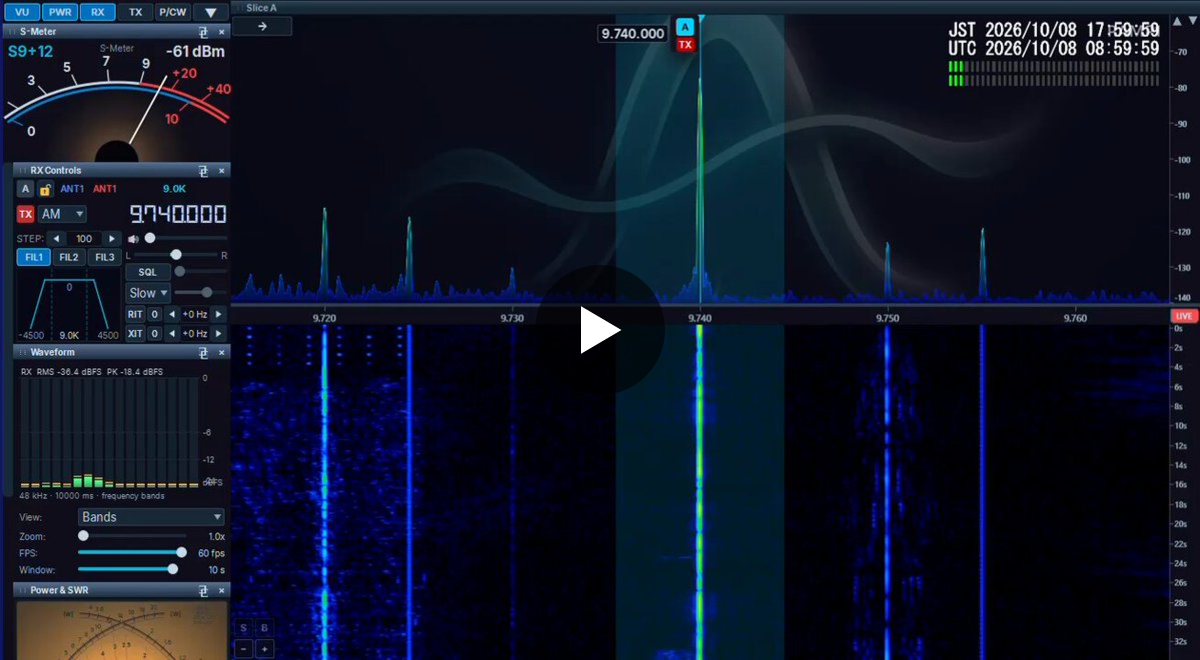Click the blue ANT1 receive antenna label
Screen dimensions: 1200x660
point(73,189)
